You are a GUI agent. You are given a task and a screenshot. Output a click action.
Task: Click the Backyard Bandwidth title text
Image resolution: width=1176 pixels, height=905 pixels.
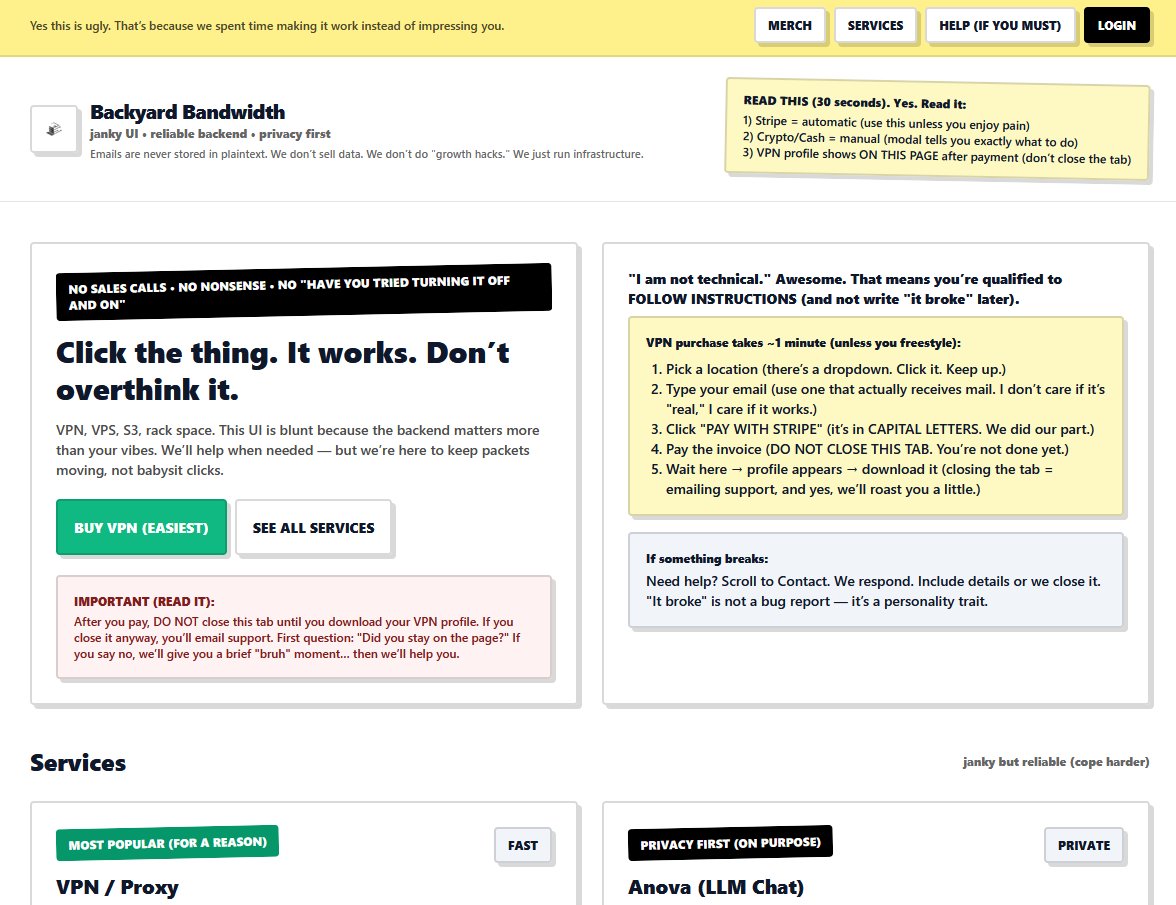tap(188, 112)
